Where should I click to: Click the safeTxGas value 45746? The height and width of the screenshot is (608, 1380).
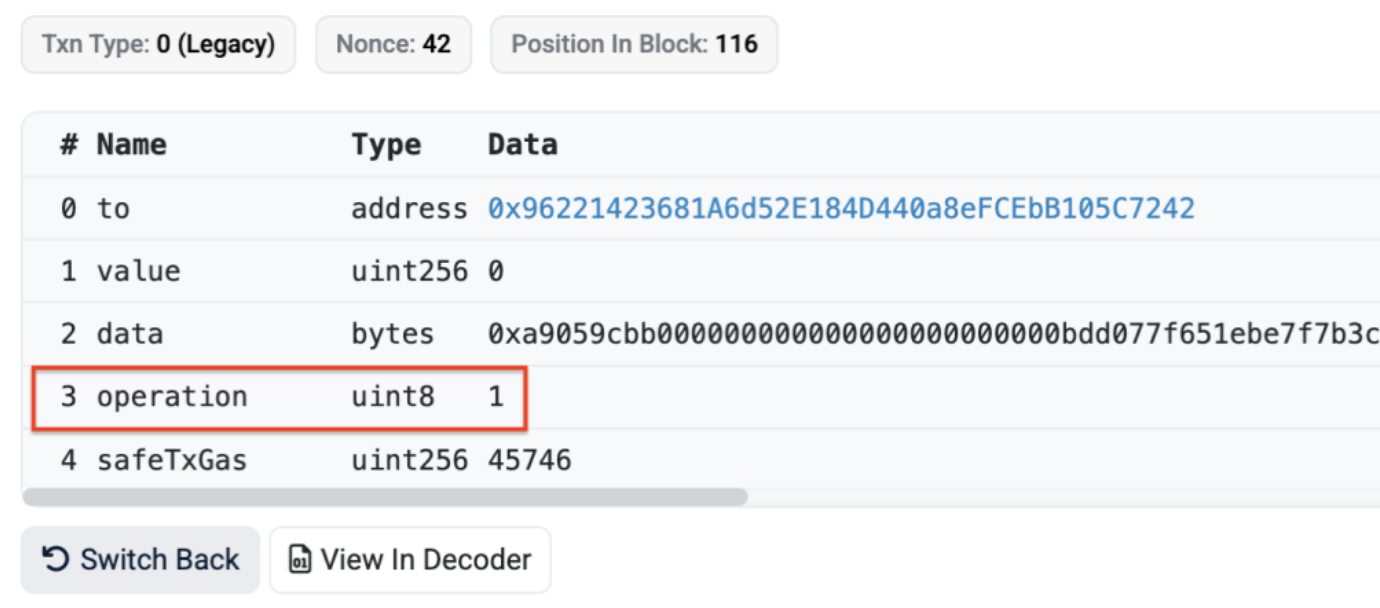pos(530,460)
